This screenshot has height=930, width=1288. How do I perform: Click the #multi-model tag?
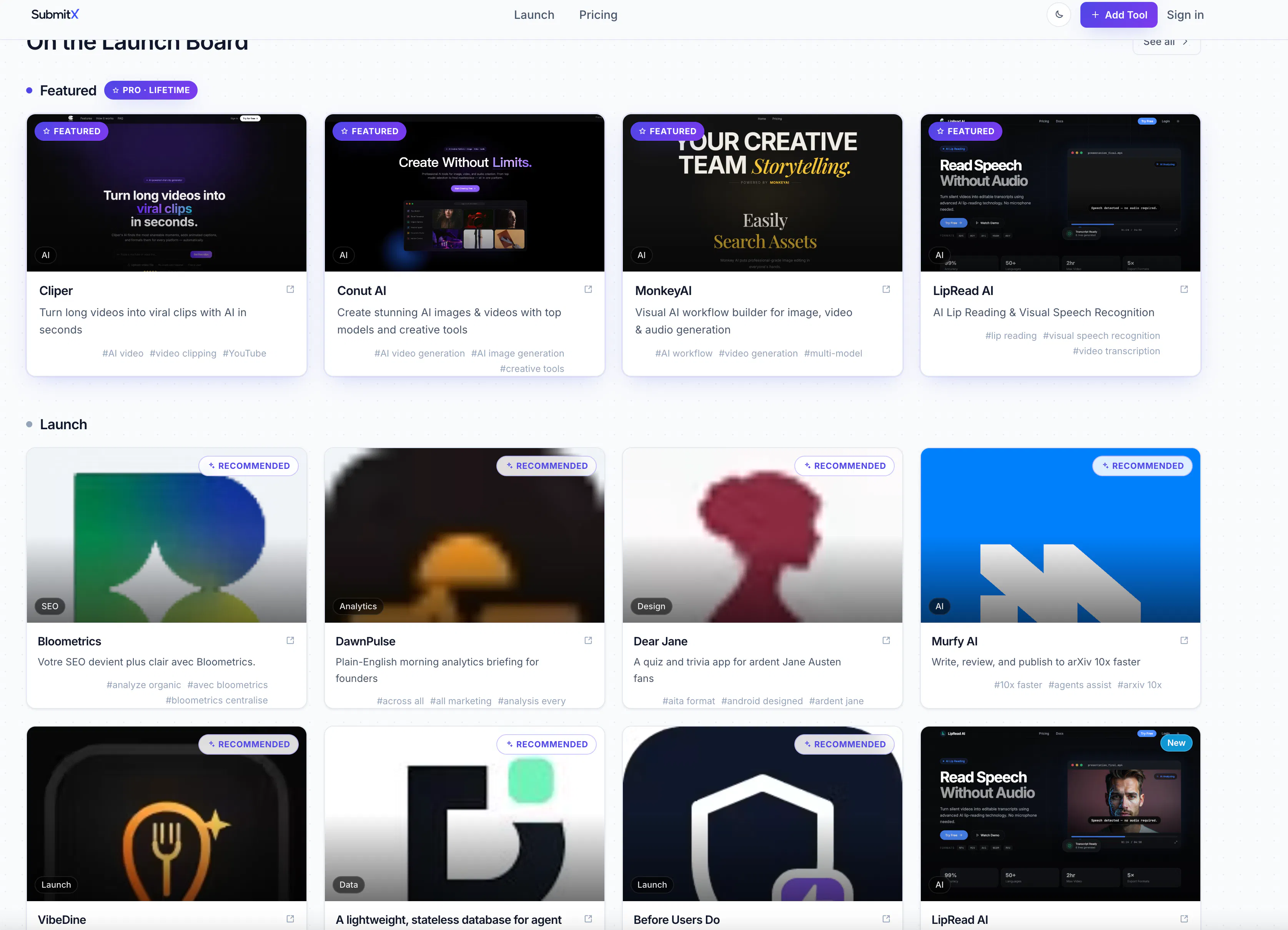pos(833,353)
